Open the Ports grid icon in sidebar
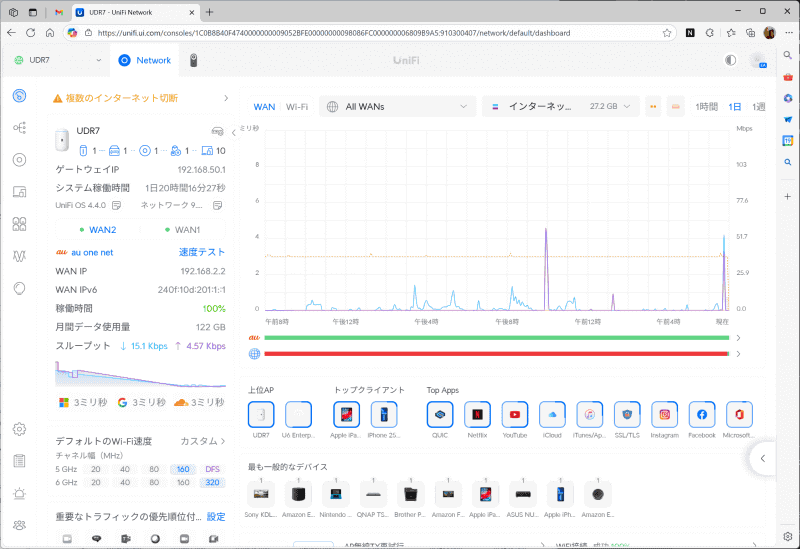 tap(19, 224)
